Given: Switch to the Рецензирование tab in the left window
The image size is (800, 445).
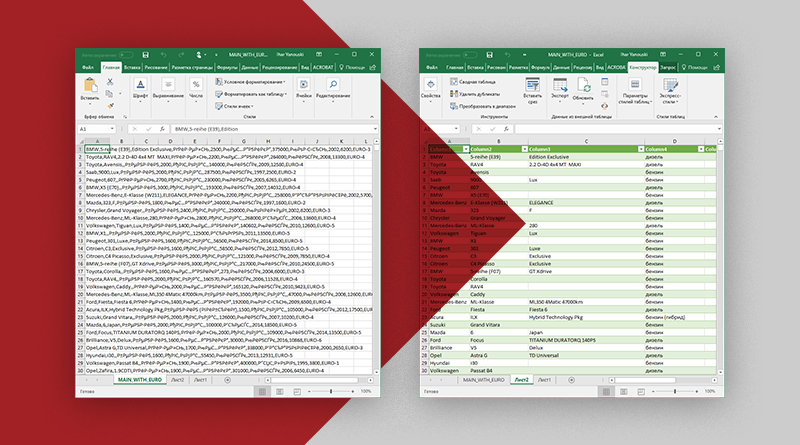Looking at the screenshot, I should 280,67.
